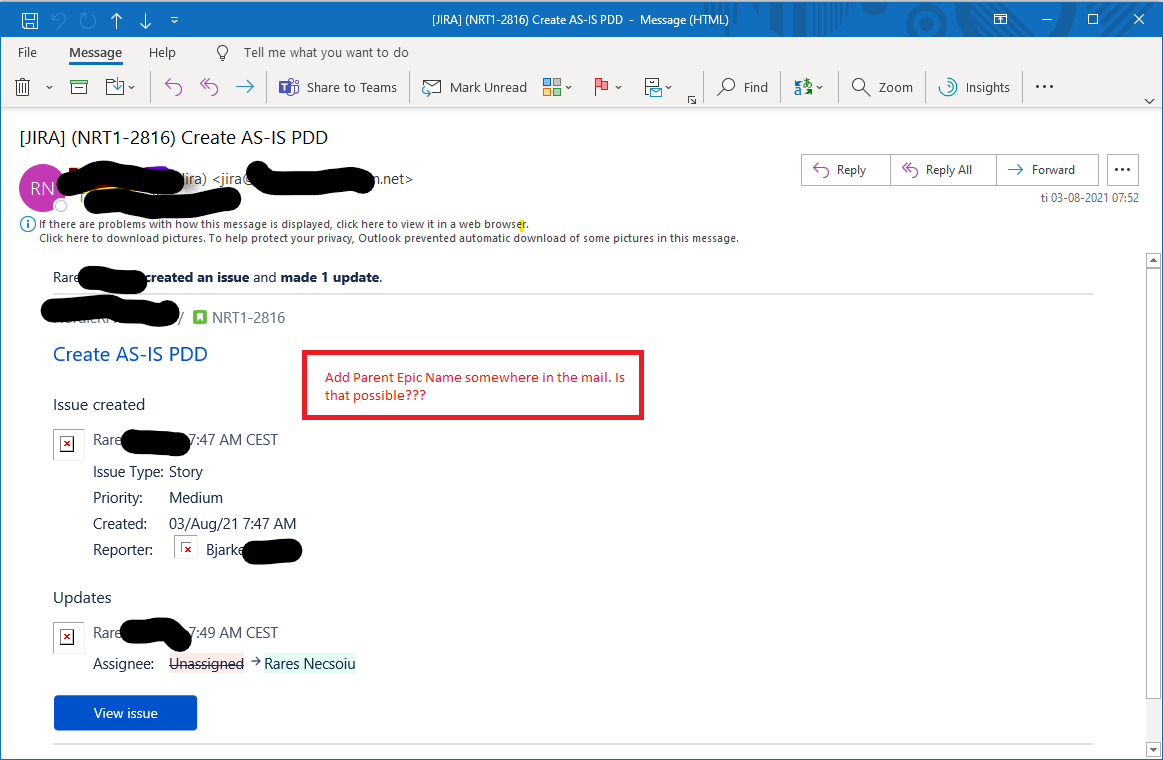Click Find in the ribbon

pyautogui.click(x=742, y=87)
